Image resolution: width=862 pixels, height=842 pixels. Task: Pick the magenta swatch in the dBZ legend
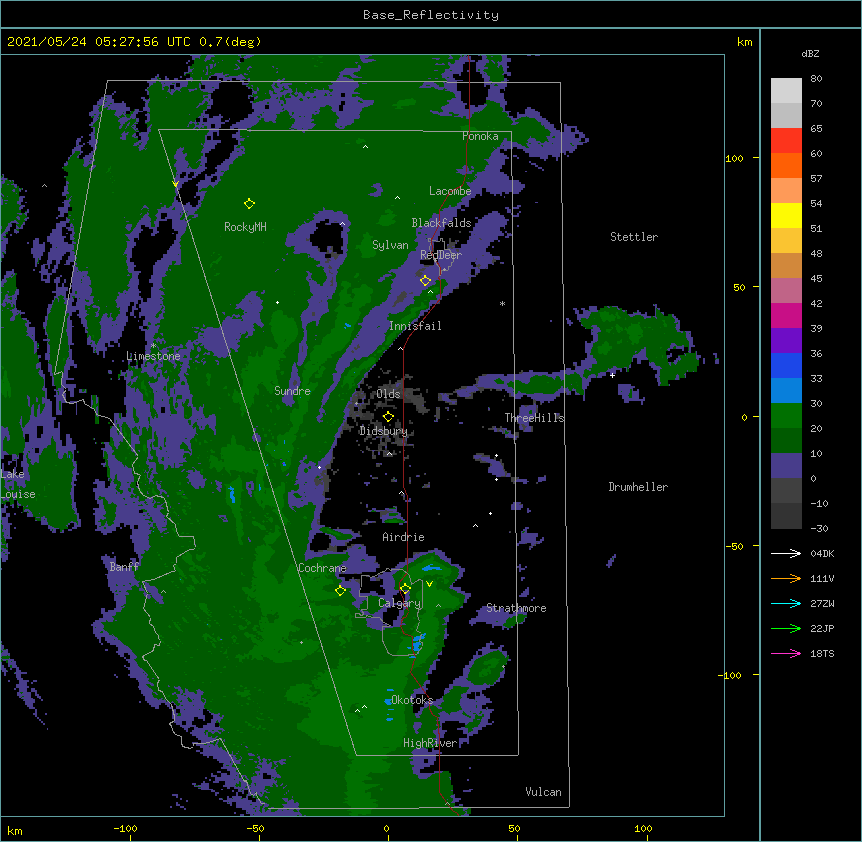786,315
